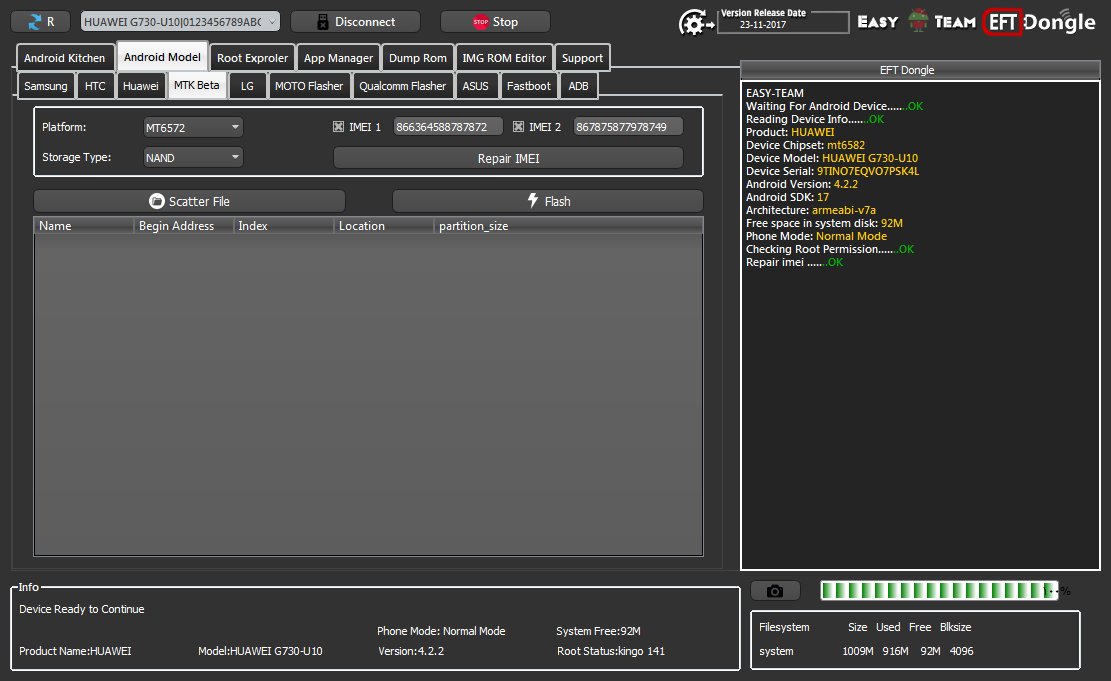Toggle the IMEI 1 checkbox
This screenshot has height=681, width=1111.
pyautogui.click(x=338, y=127)
